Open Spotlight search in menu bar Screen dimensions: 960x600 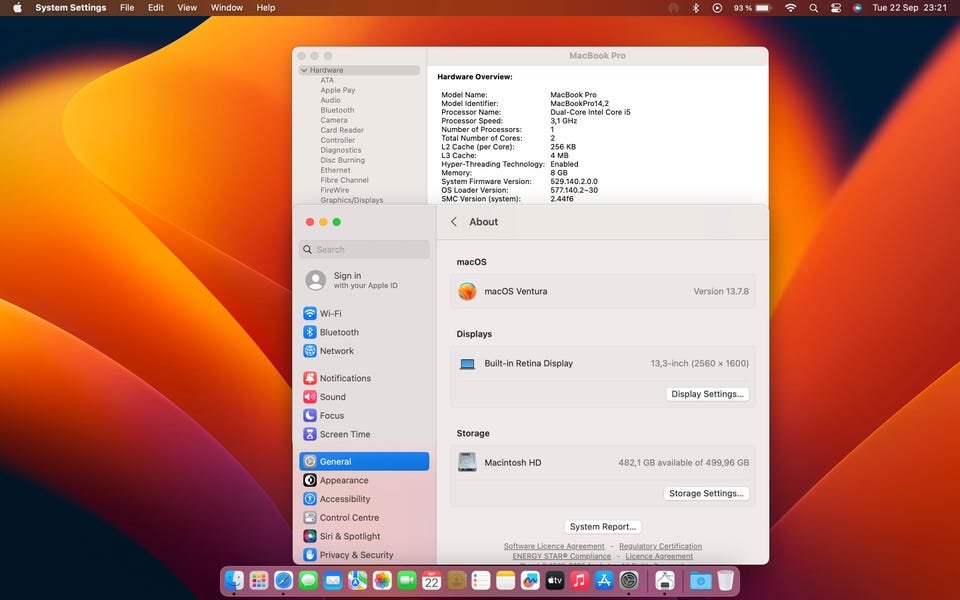(814, 8)
